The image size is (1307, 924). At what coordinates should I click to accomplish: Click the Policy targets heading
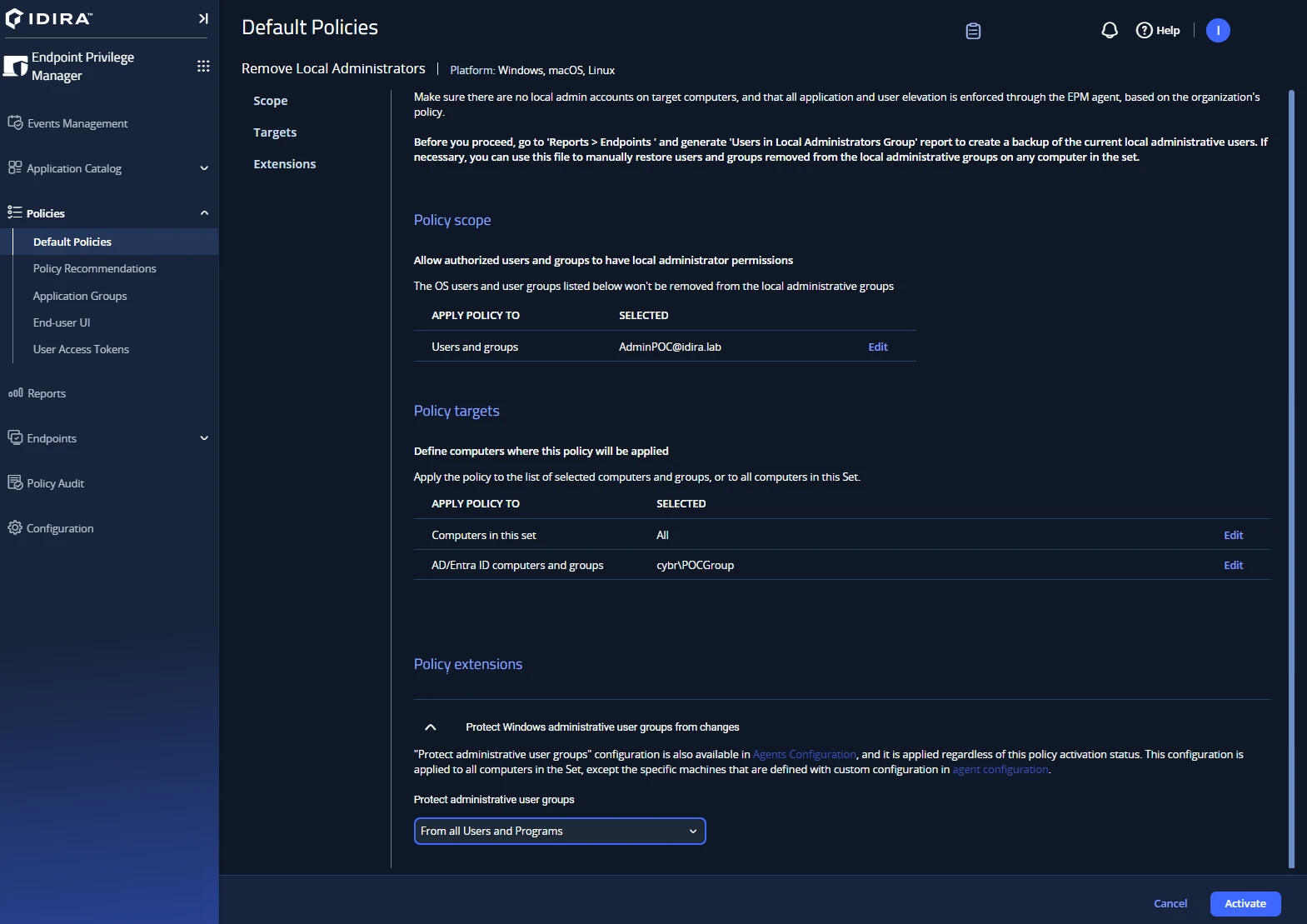coord(456,411)
